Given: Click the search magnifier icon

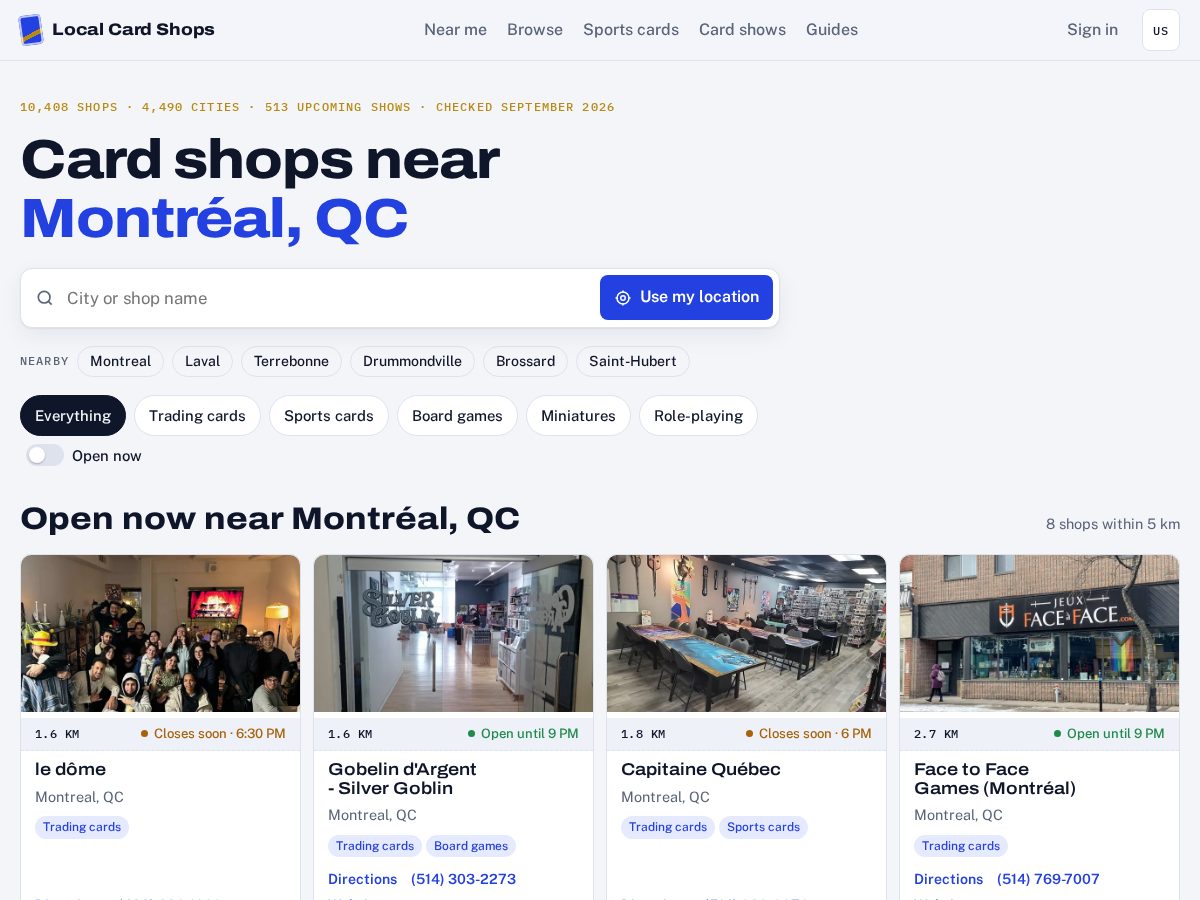Looking at the screenshot, I should tap(45, 298).
